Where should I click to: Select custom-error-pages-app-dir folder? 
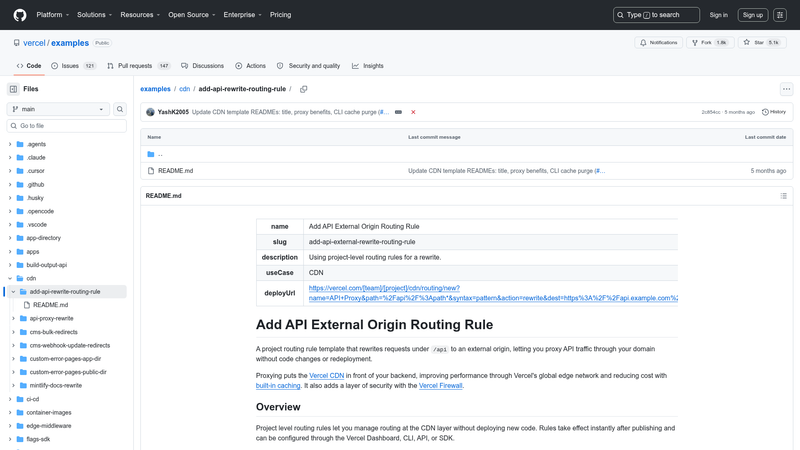[x=65, y=359]
